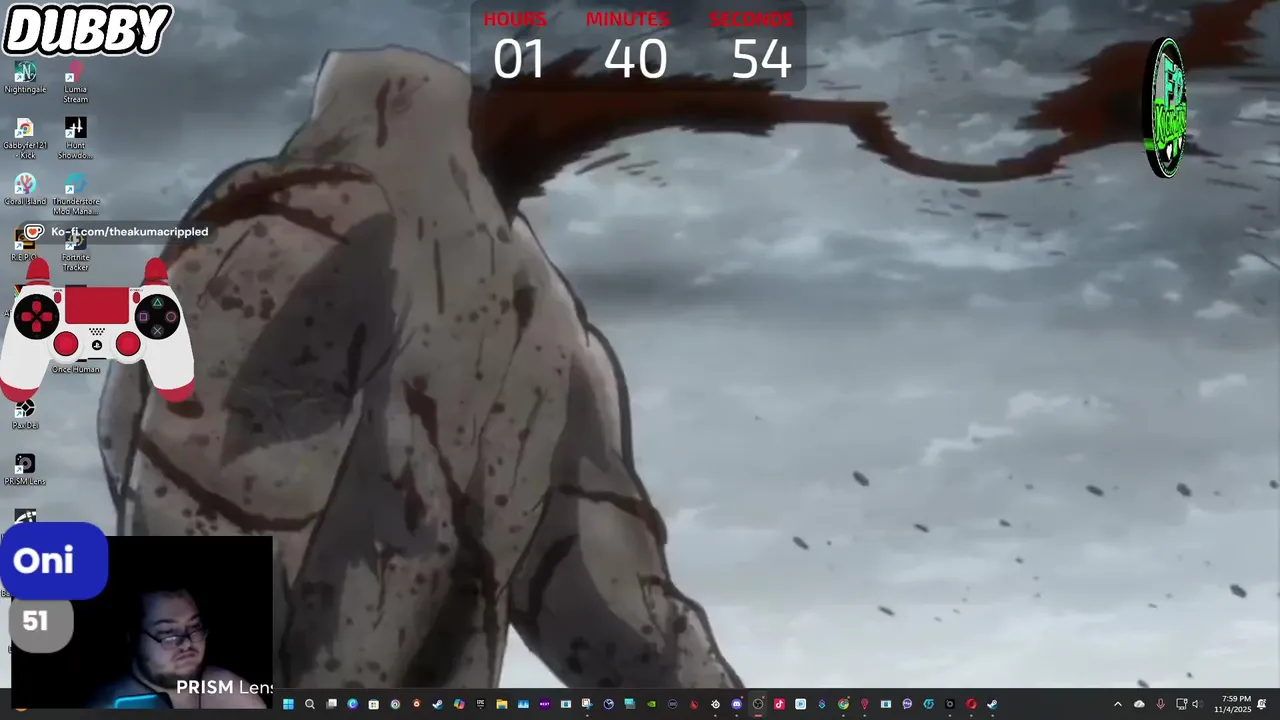The image size is (1280, 720).
Task: Open Opera browser from taskbar
Action: coord(971,704)
